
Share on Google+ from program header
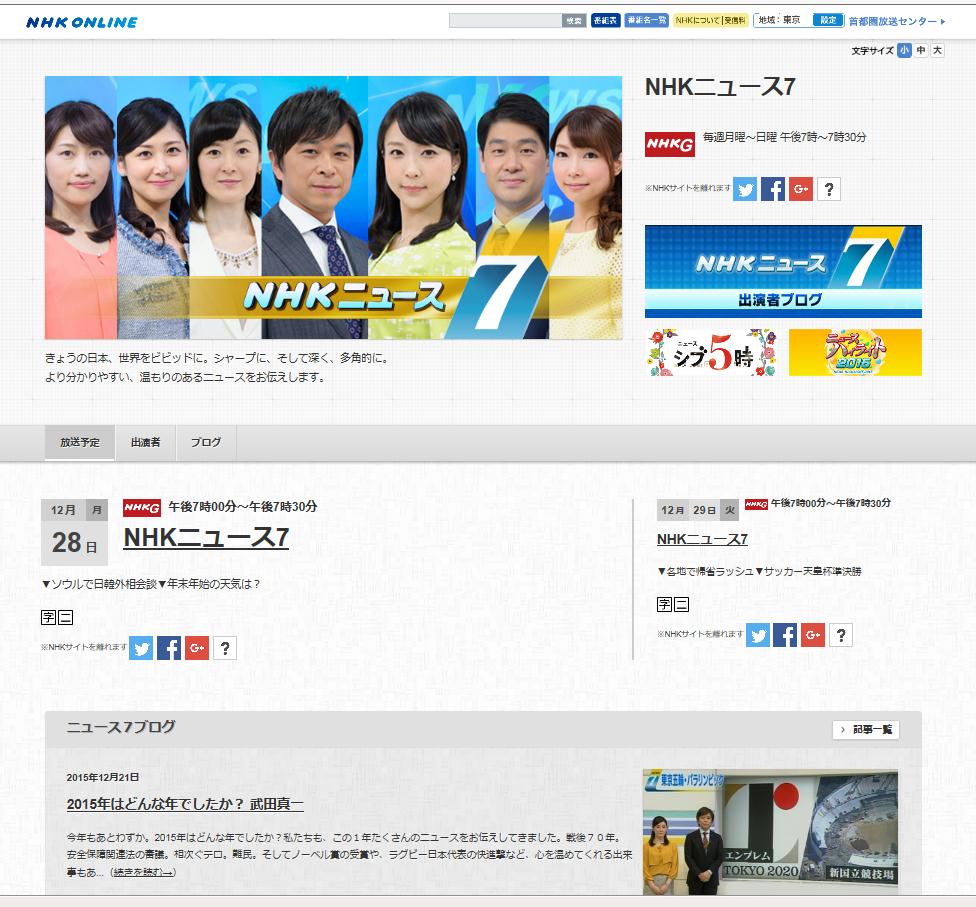[800, 189]
